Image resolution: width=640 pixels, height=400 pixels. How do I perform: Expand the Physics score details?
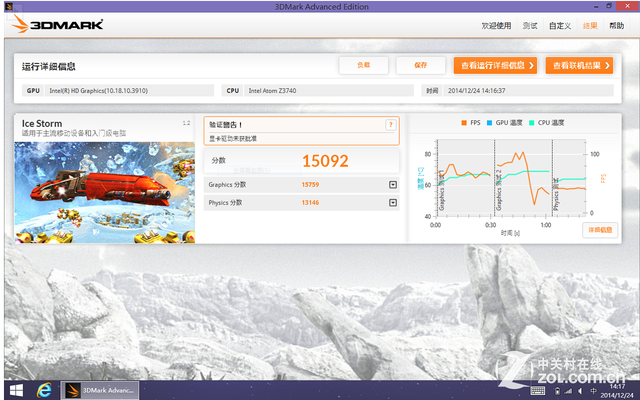(393, 203)
